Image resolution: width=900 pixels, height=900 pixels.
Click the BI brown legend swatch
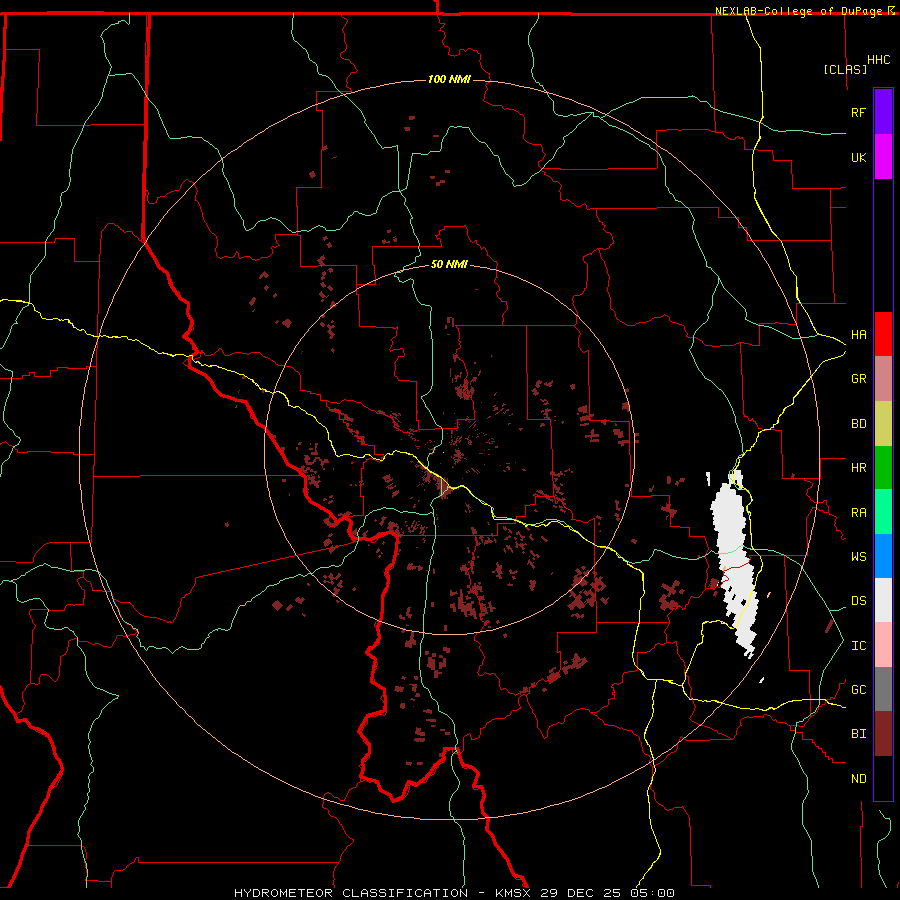click(883, 734)
